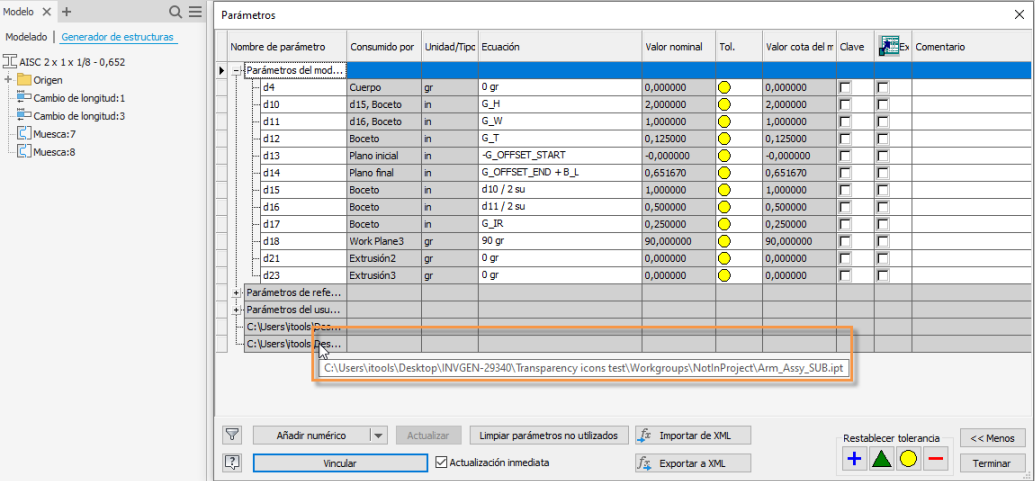Click the Importar de XML fx icon
The image size is (1035, 481).
(x=645, y=435)
